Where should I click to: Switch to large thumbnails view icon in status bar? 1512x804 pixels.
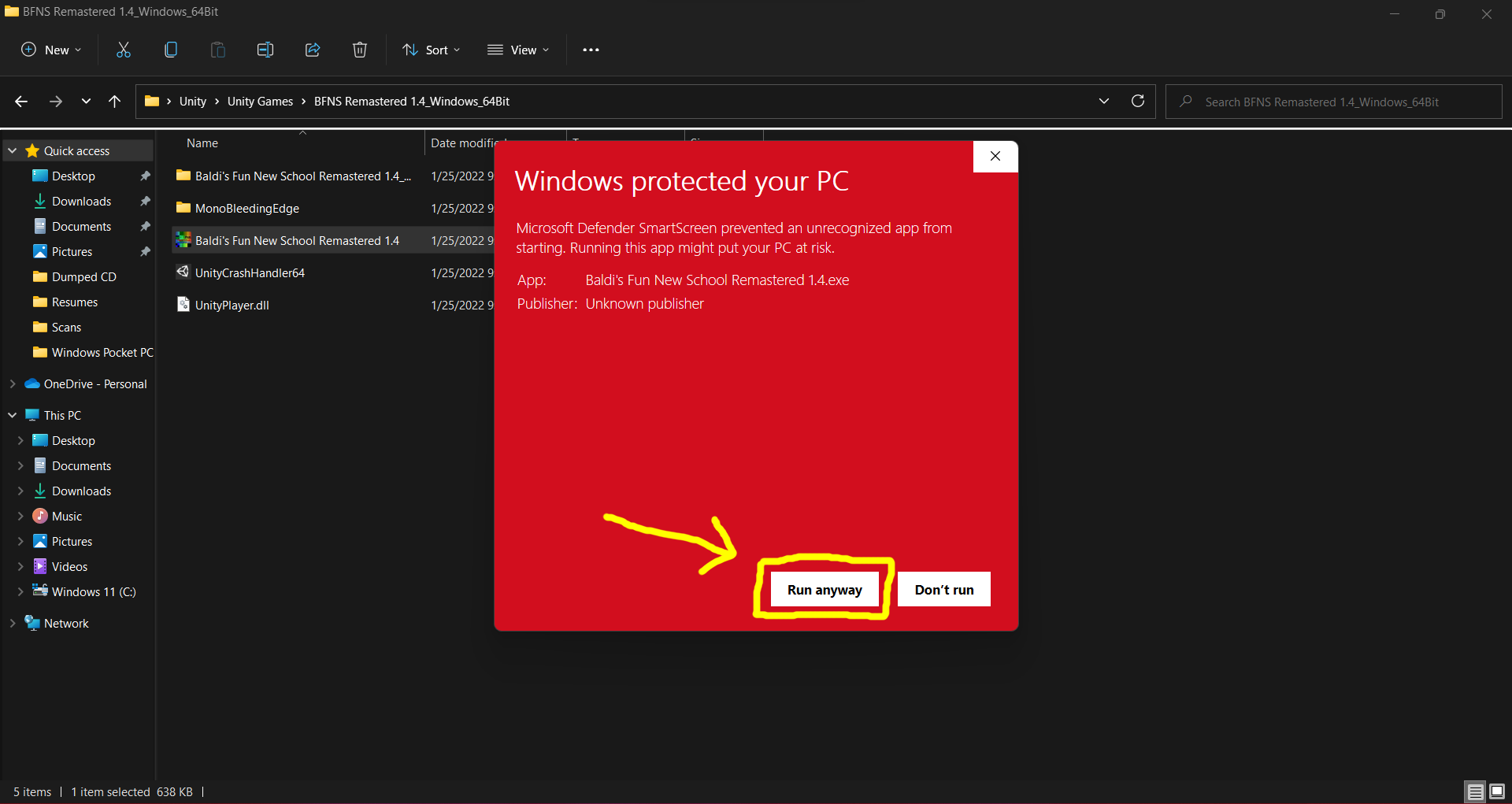coord(1497,791)
